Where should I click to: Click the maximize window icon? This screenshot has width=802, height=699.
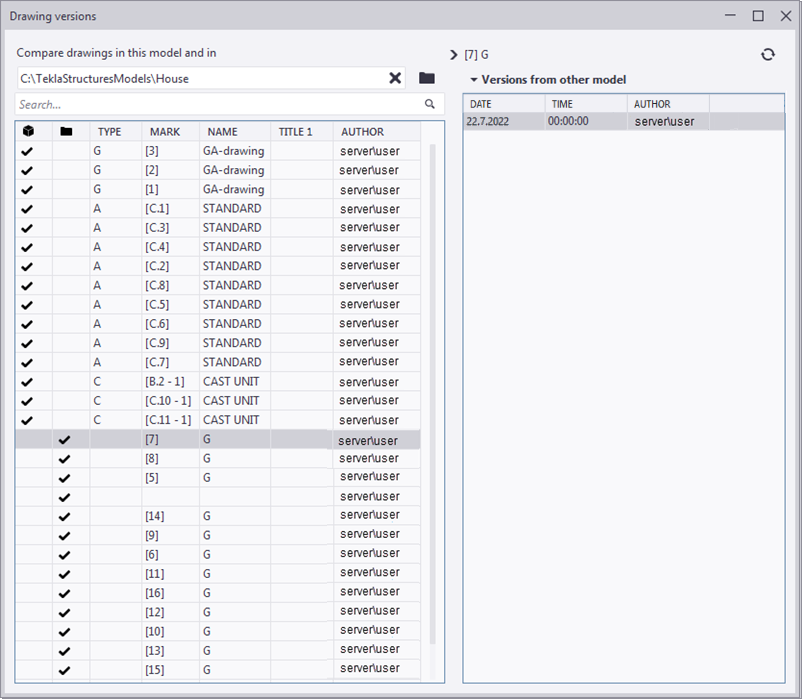click(757, 16)
